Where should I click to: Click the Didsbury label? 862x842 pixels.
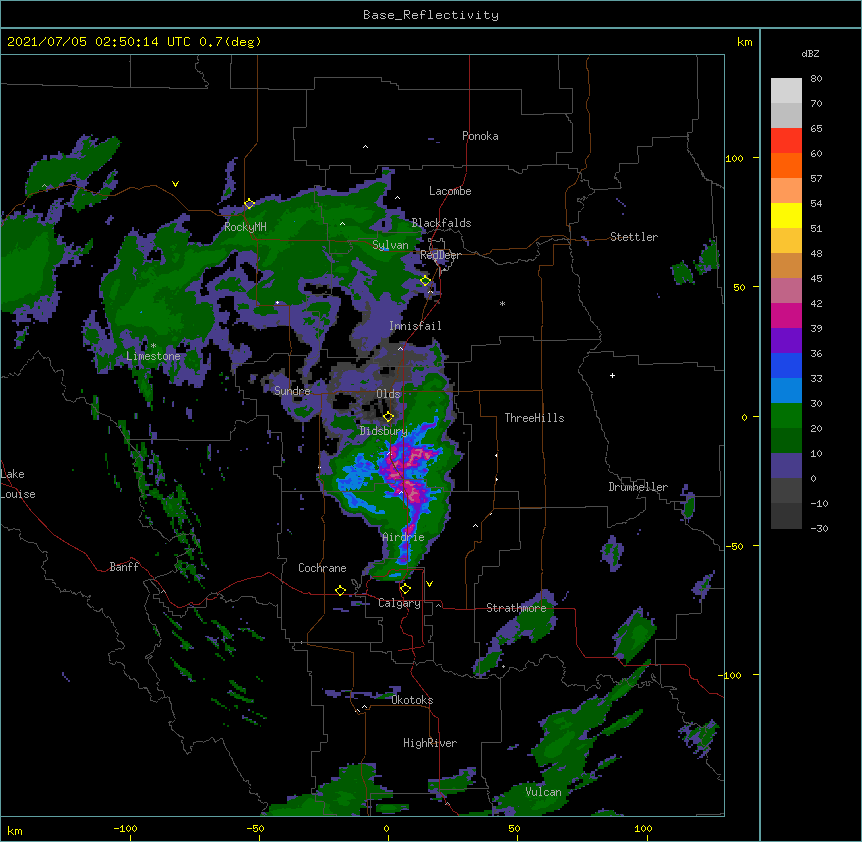(x=384, y=431)
